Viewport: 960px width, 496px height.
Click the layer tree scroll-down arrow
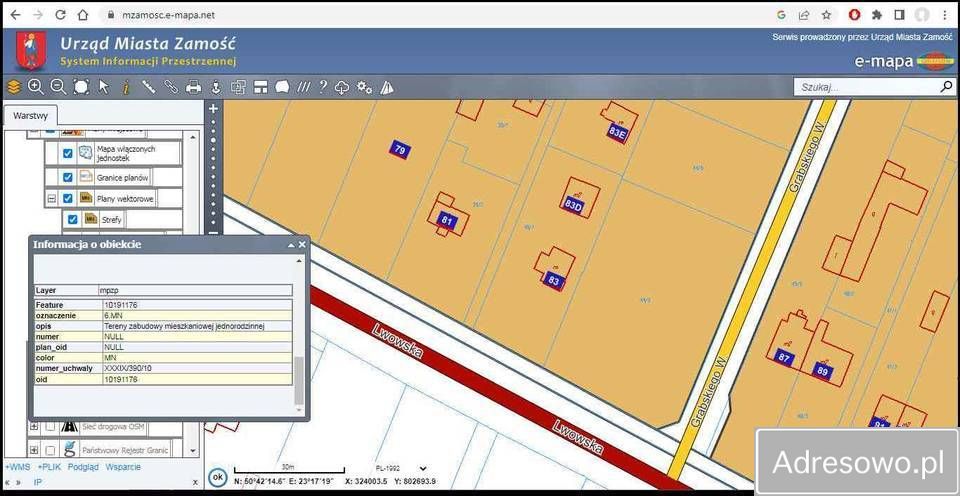click(x=194, y=451)
